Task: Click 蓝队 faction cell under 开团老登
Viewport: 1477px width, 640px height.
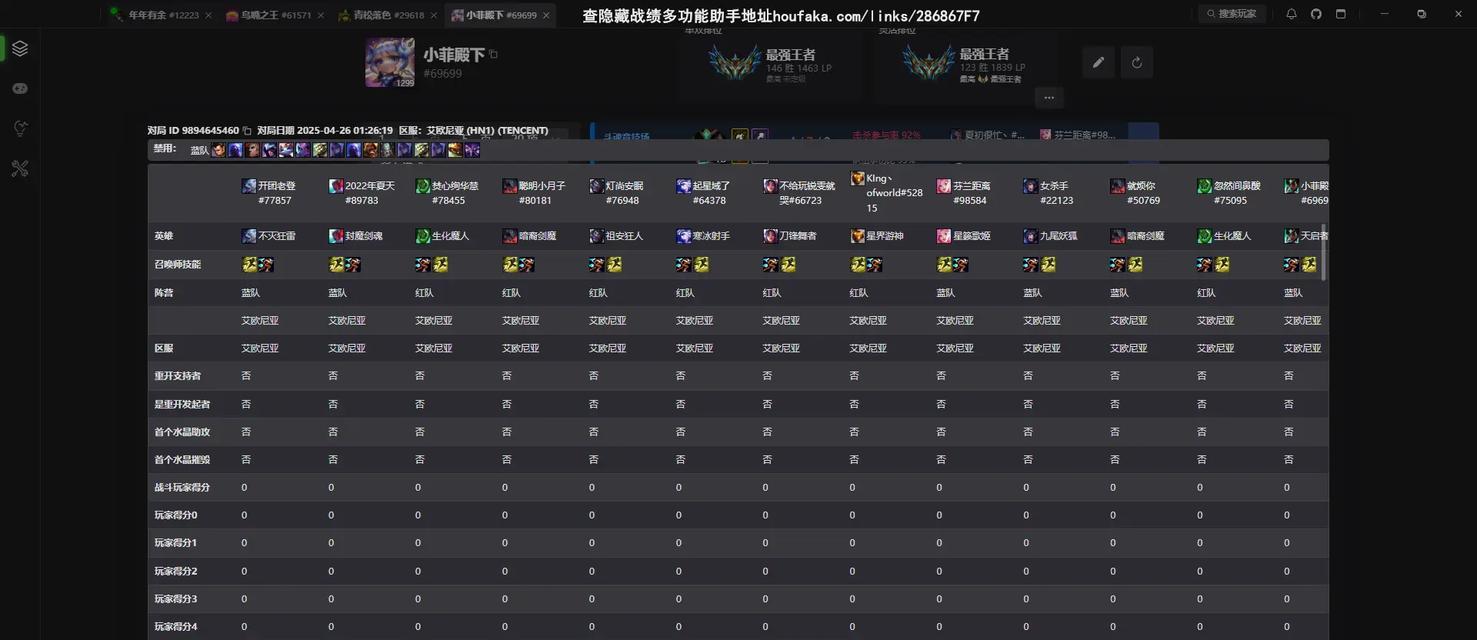Action: tap(251, 293)
